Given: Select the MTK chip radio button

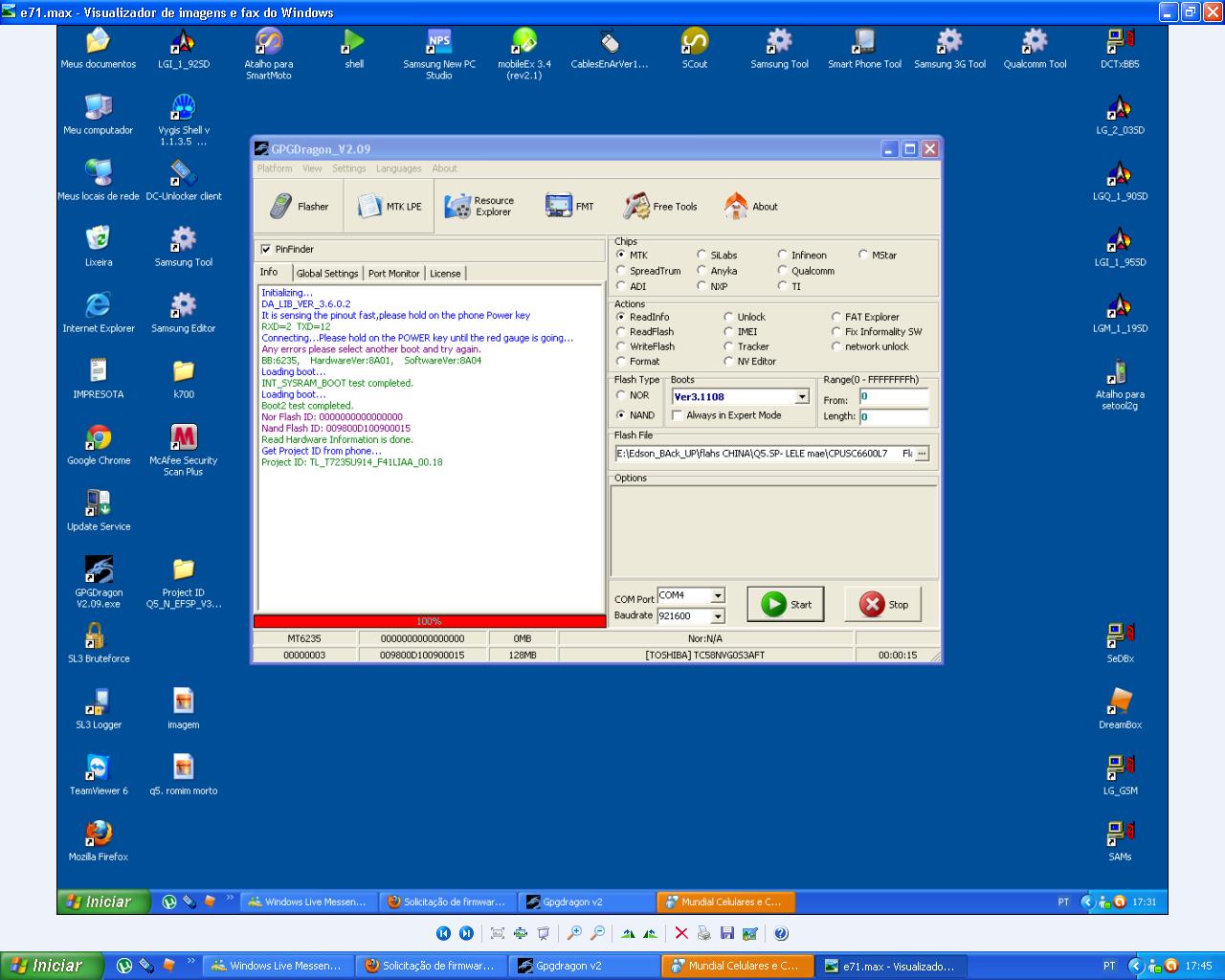Looking at the screenshot, I should click(621, 256).
